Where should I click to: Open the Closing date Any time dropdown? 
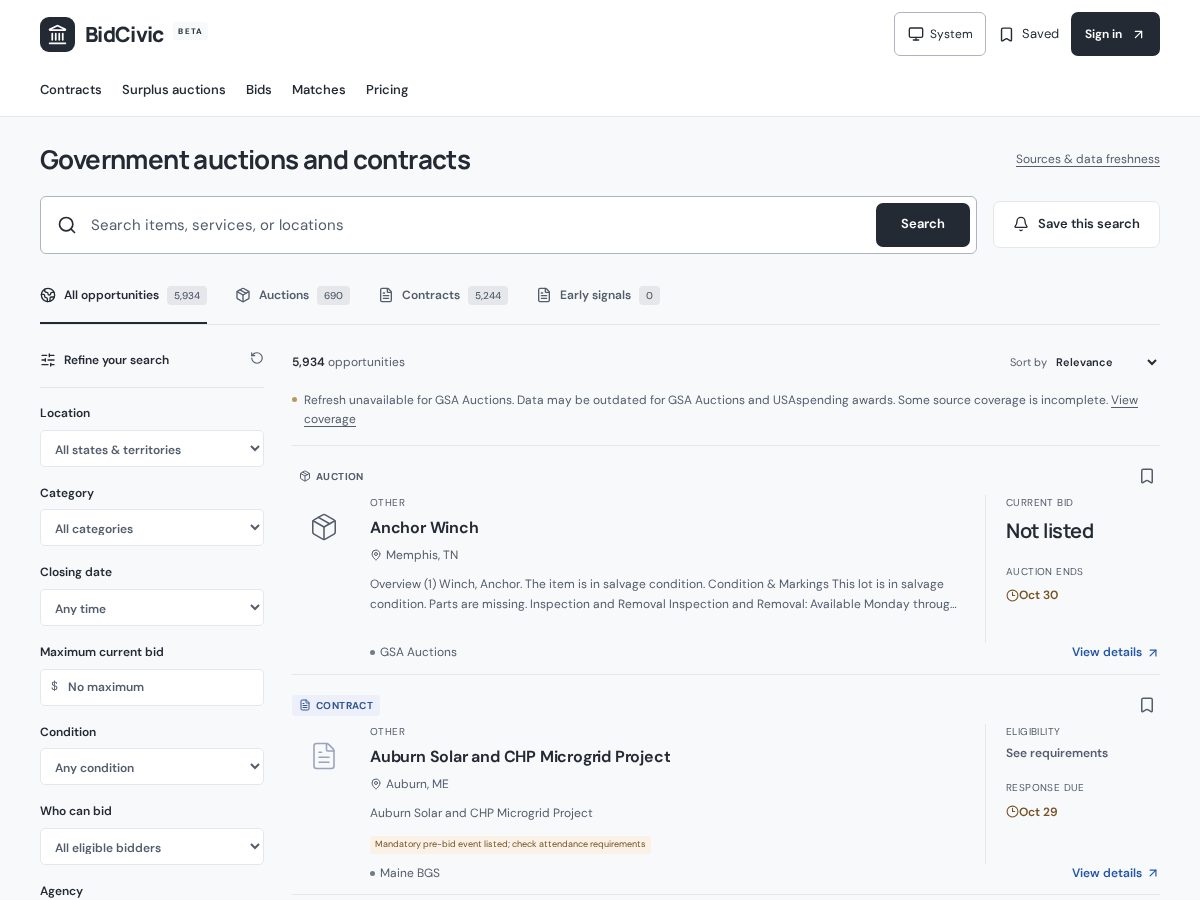pyautogui.click(x=152, y=608)
